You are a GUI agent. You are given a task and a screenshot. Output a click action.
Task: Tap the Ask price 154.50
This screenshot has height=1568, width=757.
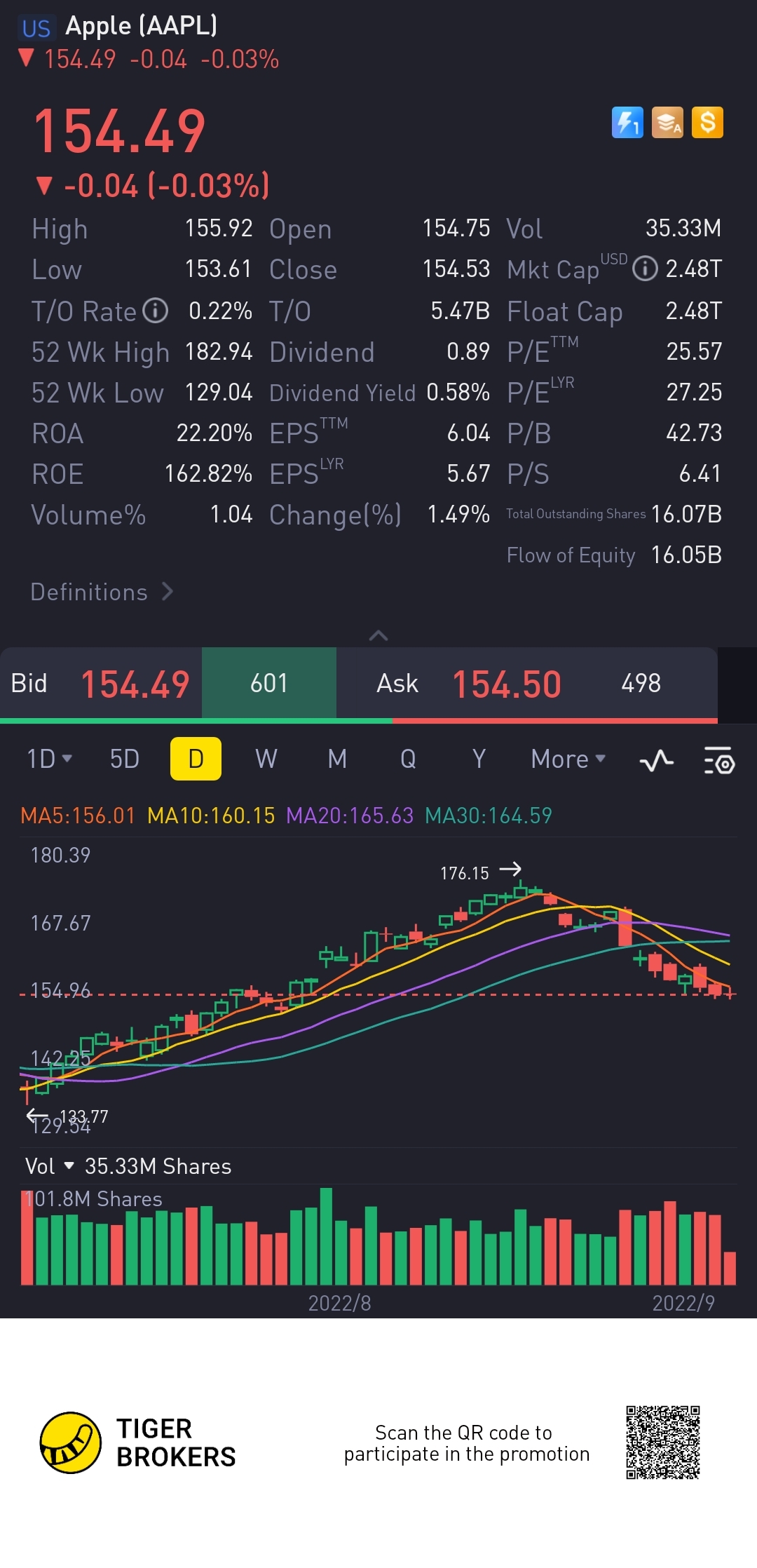(x=507, y=684)
